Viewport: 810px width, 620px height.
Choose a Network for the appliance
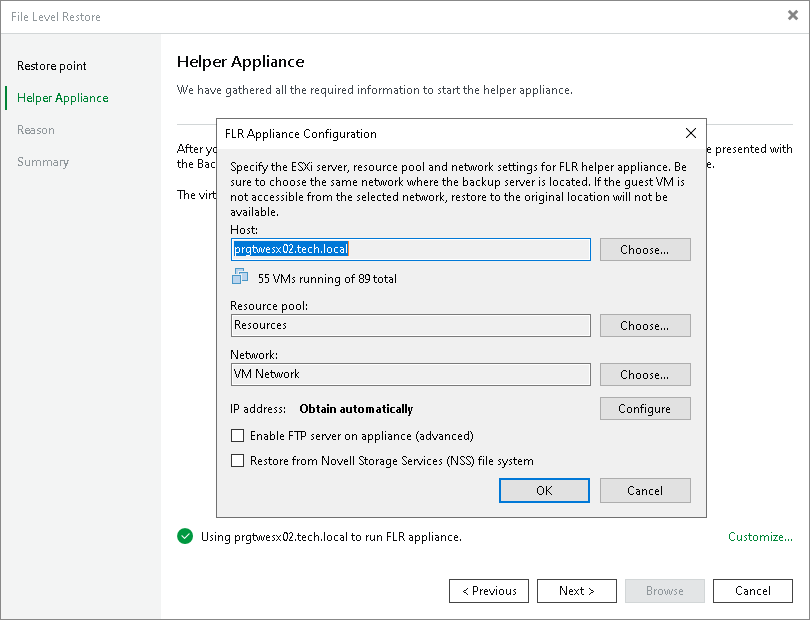pyautogui.click(x=645, y=375)
